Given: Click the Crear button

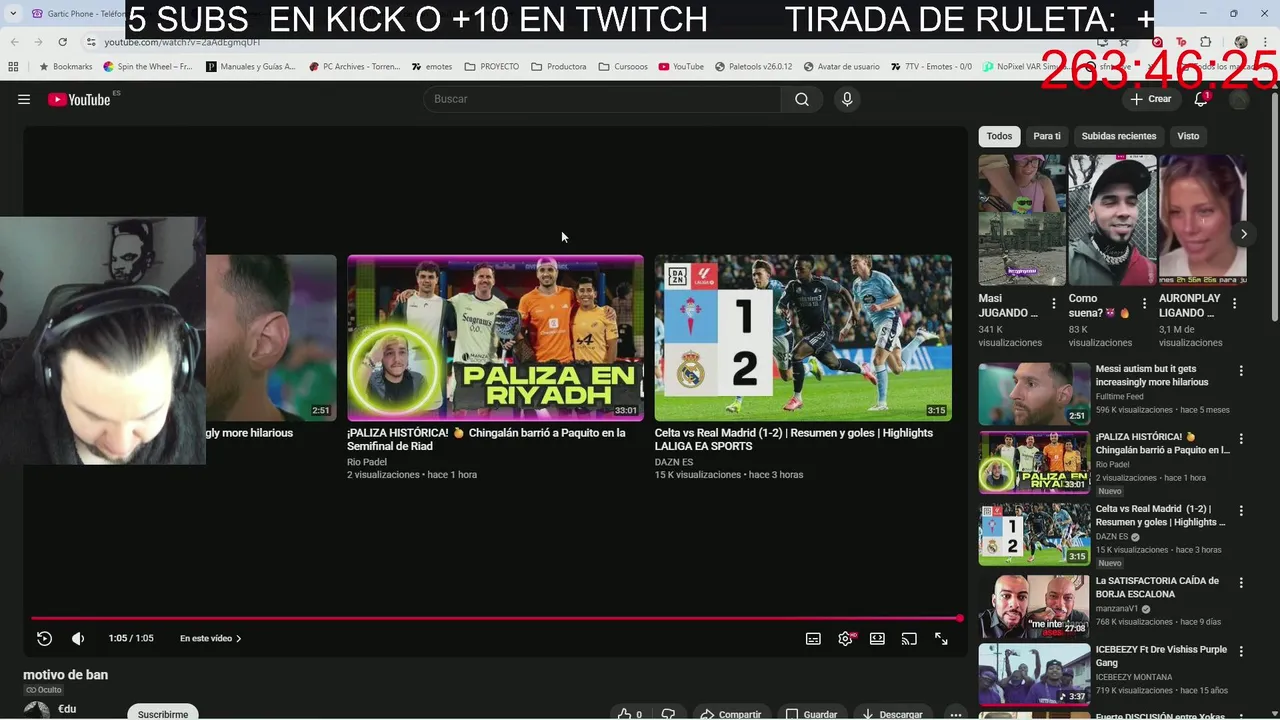Looking at the screenshot, I should pos(1150,99).
